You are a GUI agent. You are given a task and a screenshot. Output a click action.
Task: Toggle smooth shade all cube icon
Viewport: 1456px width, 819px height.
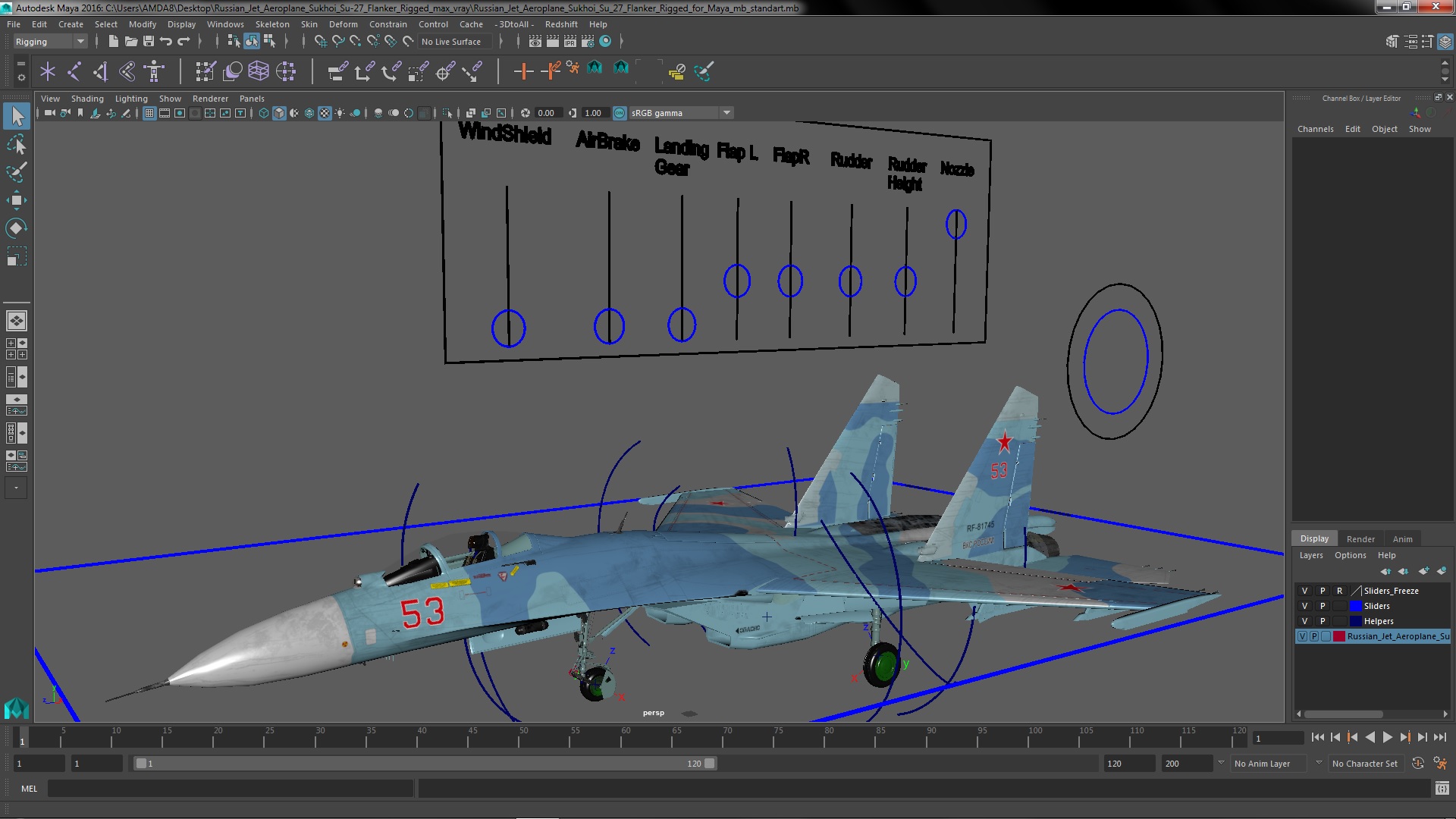279,113
